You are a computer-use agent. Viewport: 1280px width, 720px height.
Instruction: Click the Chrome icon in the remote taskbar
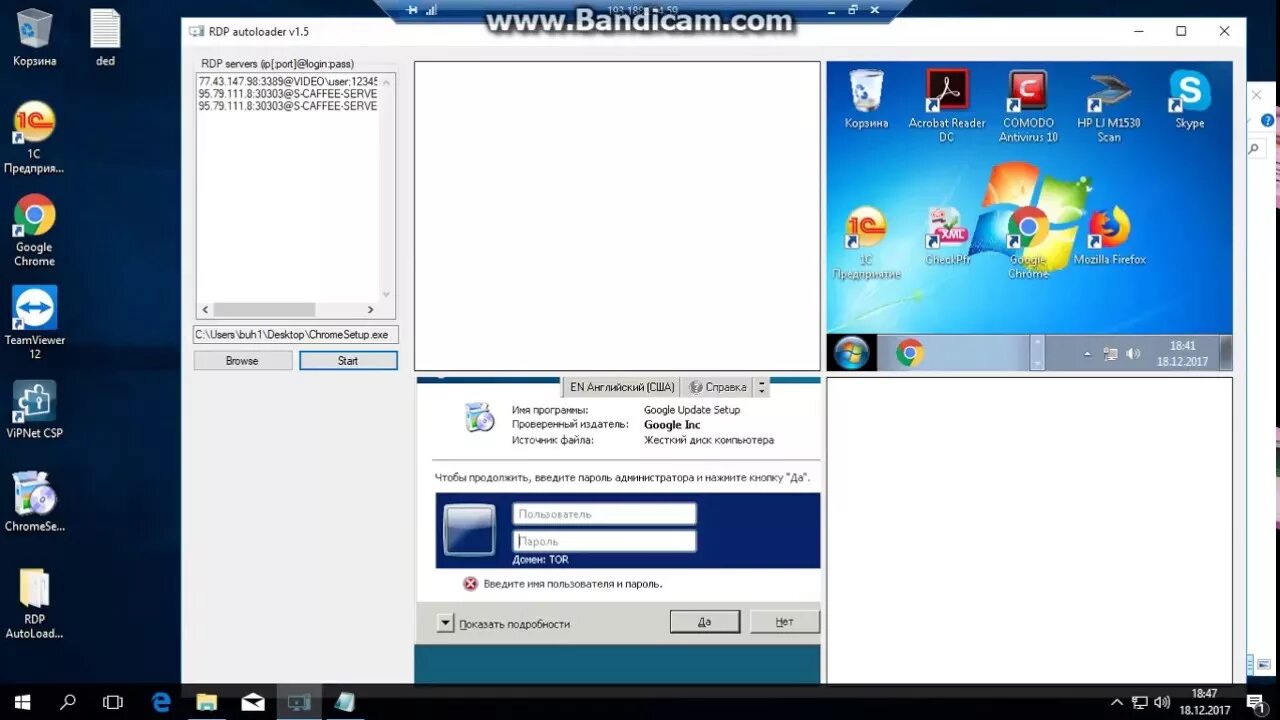click(909, 353)
